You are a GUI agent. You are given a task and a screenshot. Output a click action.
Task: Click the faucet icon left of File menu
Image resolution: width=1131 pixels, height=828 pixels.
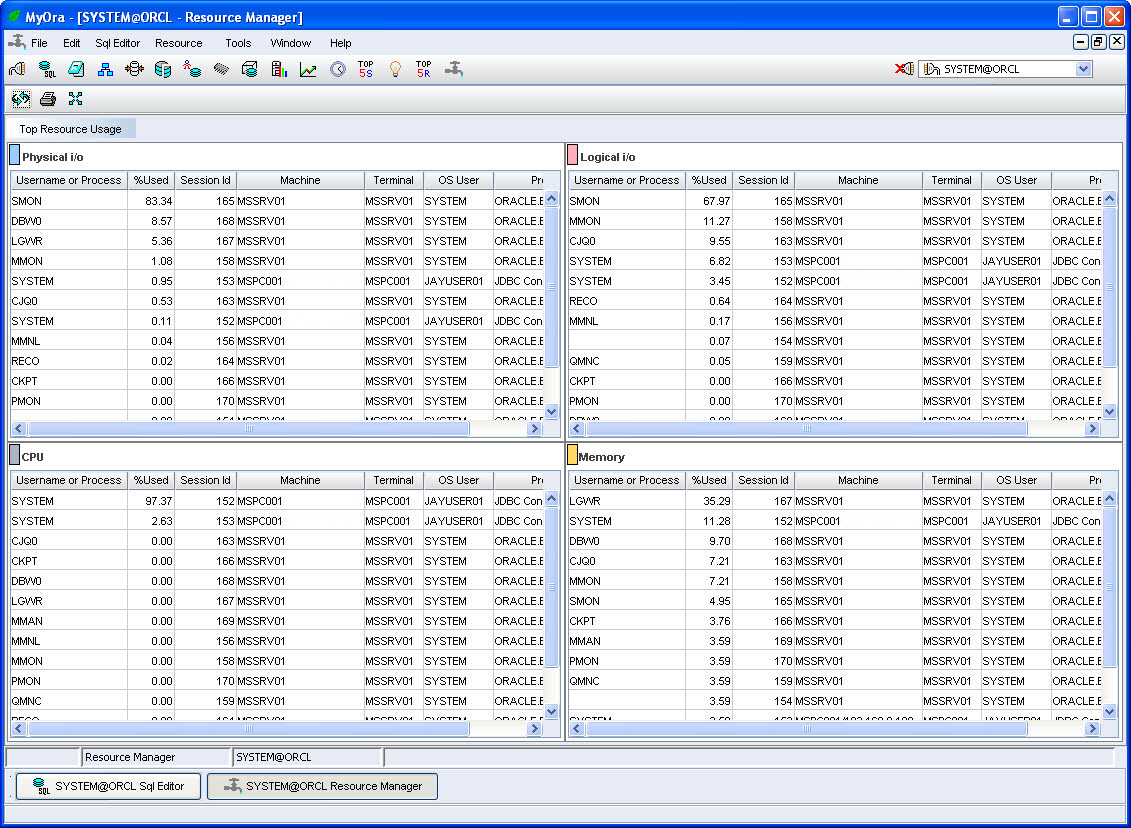coord(17,43)
